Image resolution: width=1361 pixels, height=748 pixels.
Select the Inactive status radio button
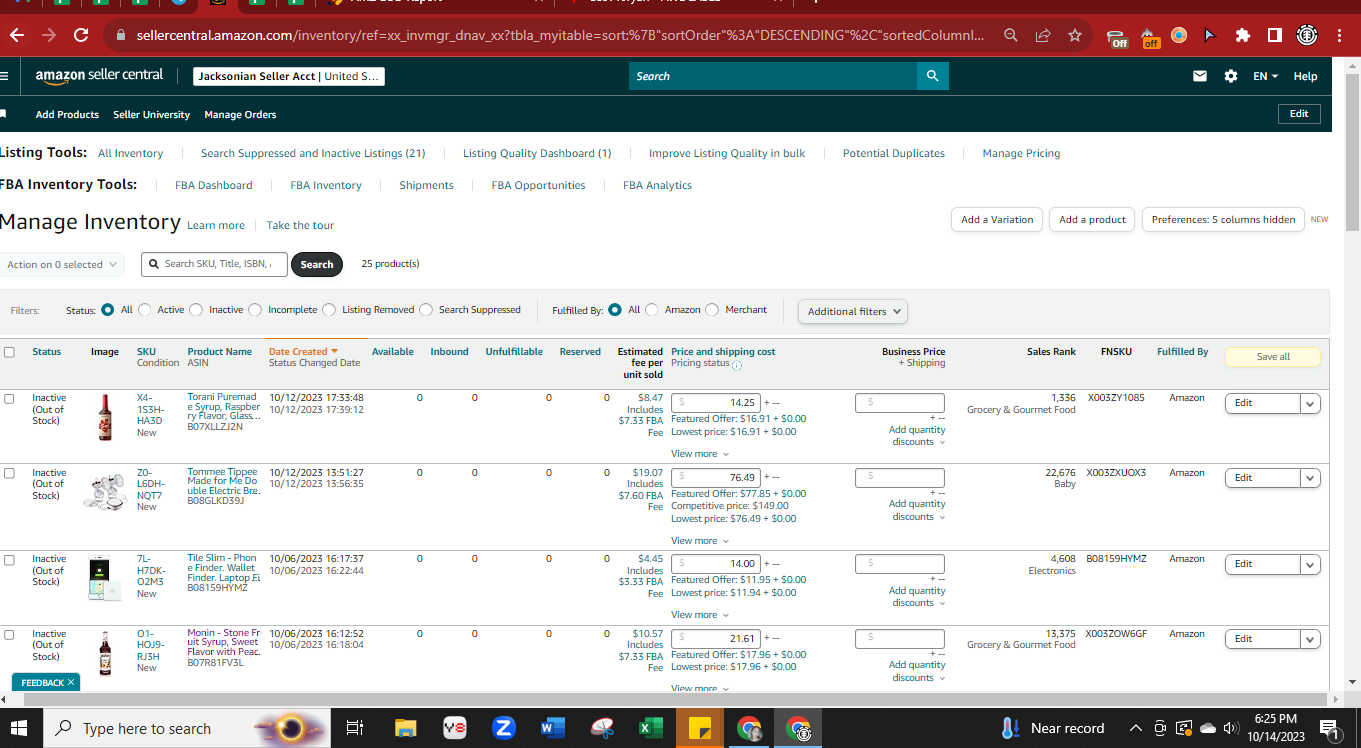(196, 310)
